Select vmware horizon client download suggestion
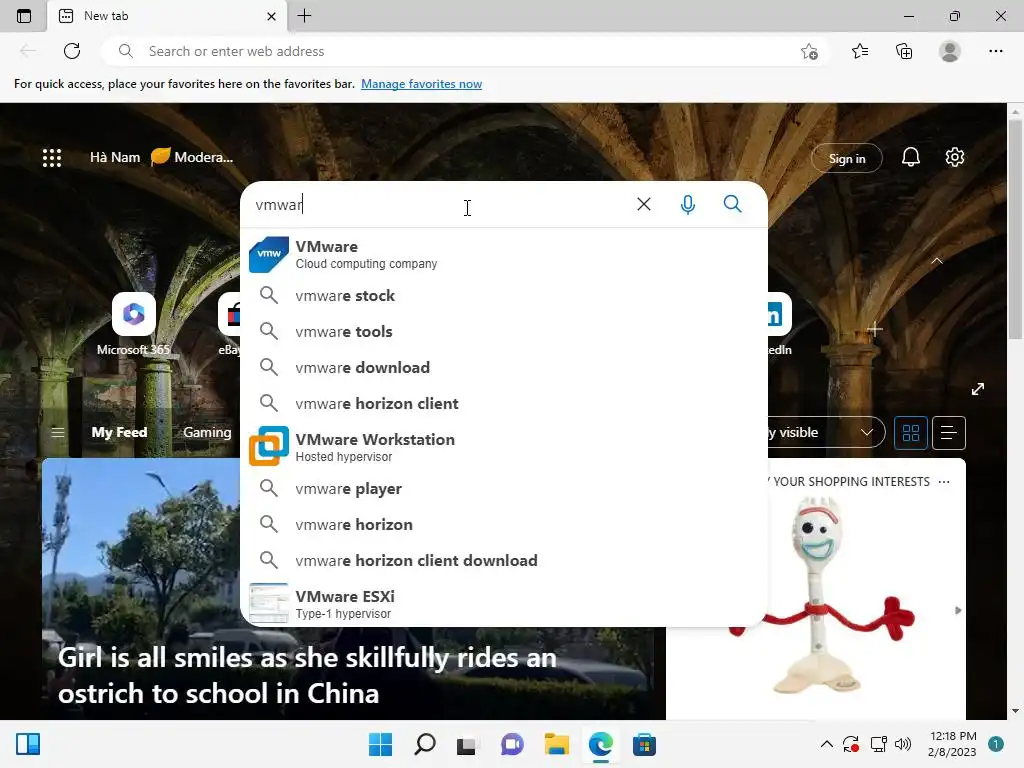The image size is (1024, 768). [504, 560]
